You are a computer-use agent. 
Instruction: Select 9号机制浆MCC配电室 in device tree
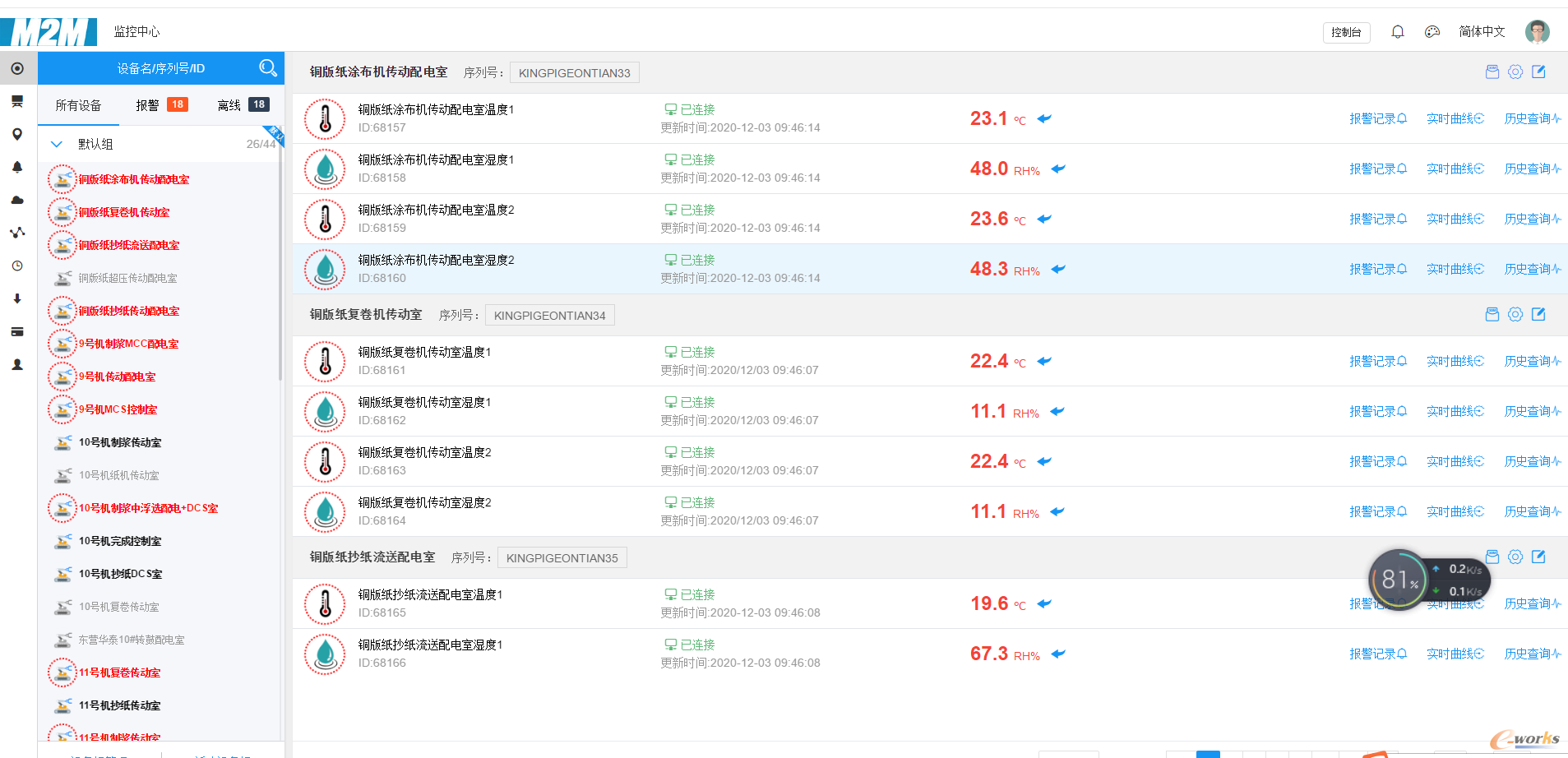[x=128, y=344]
